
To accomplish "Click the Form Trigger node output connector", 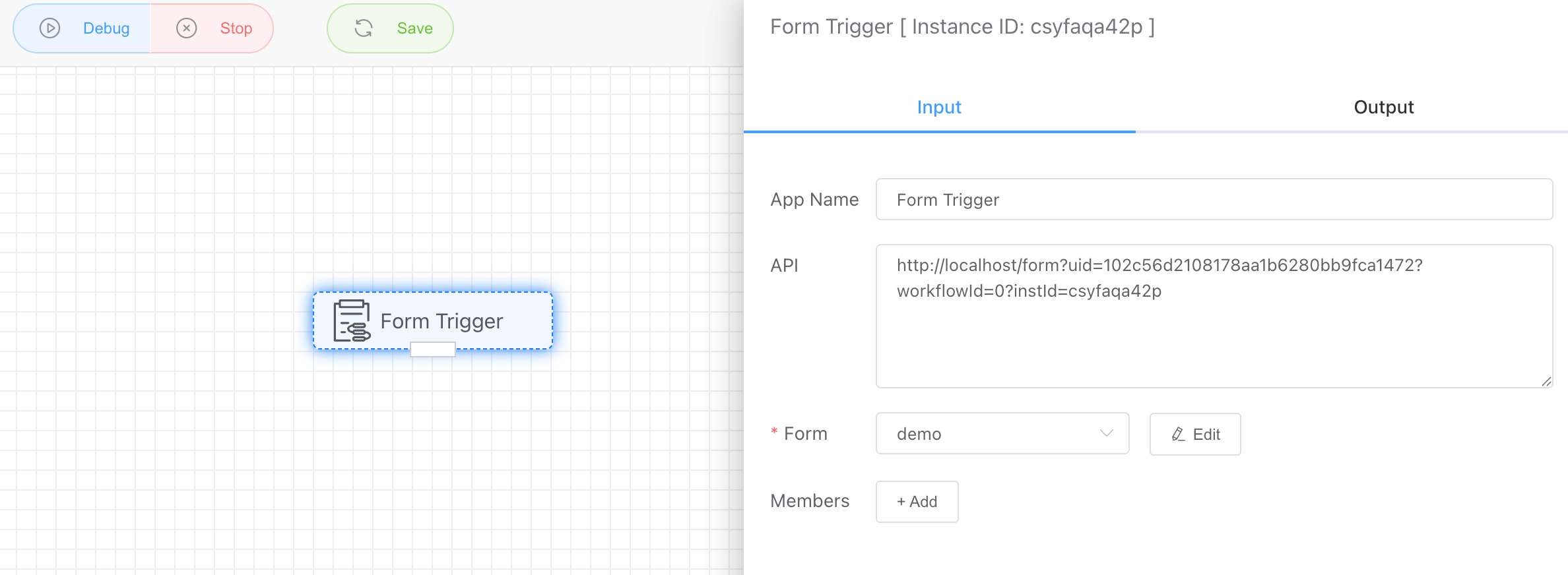I will [x=432, y=349].
